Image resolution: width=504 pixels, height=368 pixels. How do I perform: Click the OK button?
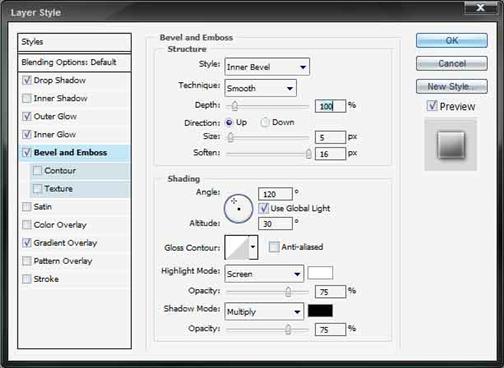[452, 41]
